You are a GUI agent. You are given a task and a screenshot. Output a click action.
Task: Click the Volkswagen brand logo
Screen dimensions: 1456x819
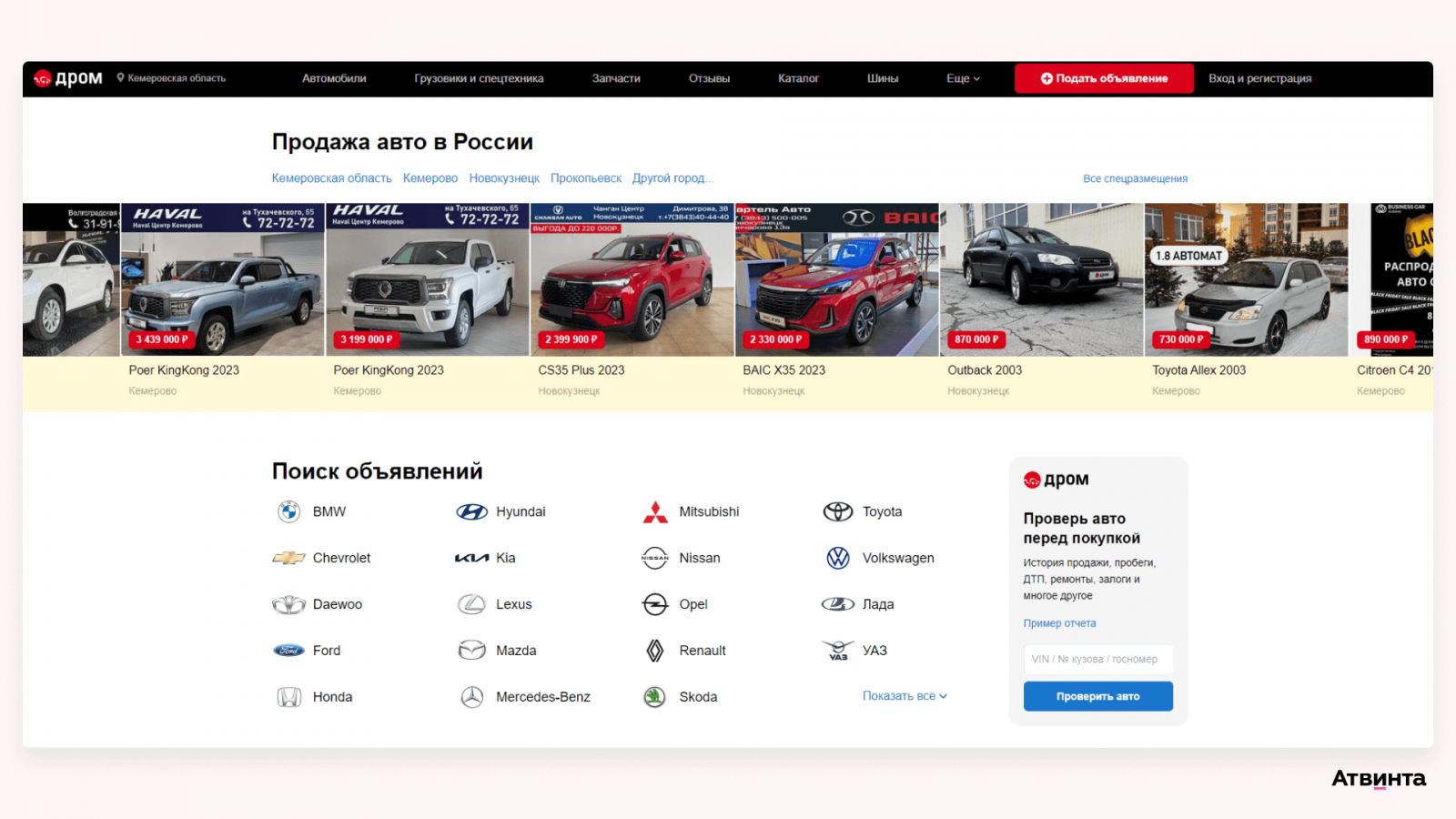(838, 558)
